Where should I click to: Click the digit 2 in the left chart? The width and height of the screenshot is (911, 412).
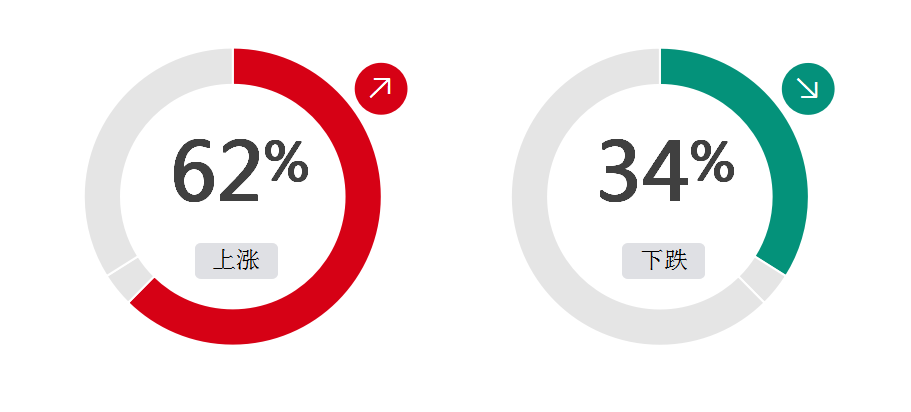[239, 170]
